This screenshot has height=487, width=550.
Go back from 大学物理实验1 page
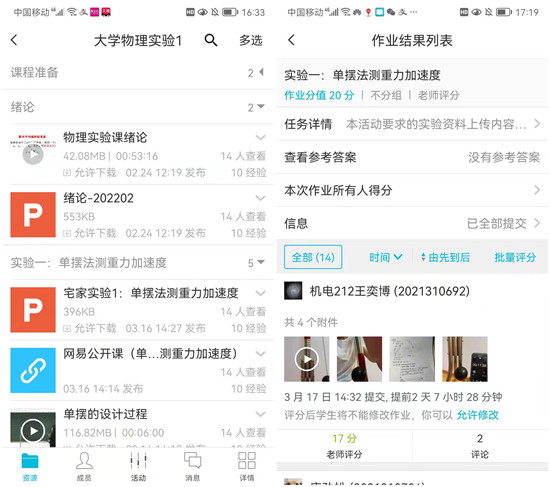click(x=14, y=40)
